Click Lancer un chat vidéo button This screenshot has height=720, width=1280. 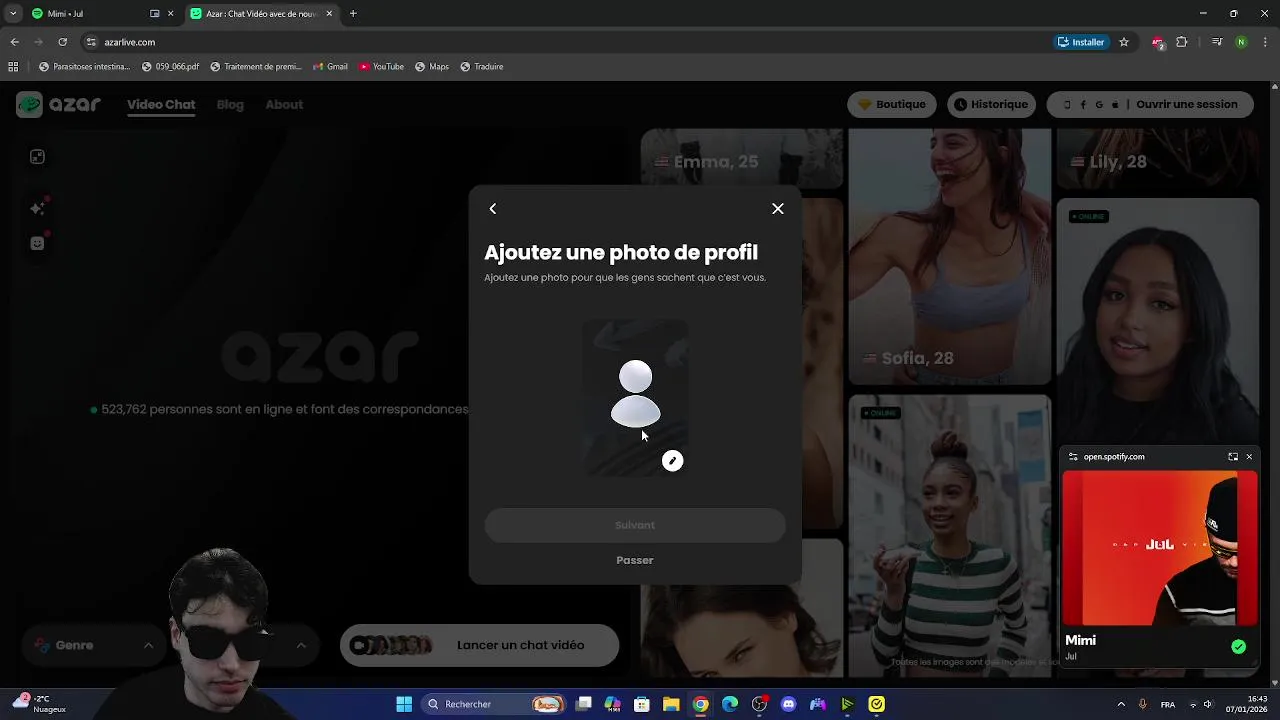pos(480,646)
